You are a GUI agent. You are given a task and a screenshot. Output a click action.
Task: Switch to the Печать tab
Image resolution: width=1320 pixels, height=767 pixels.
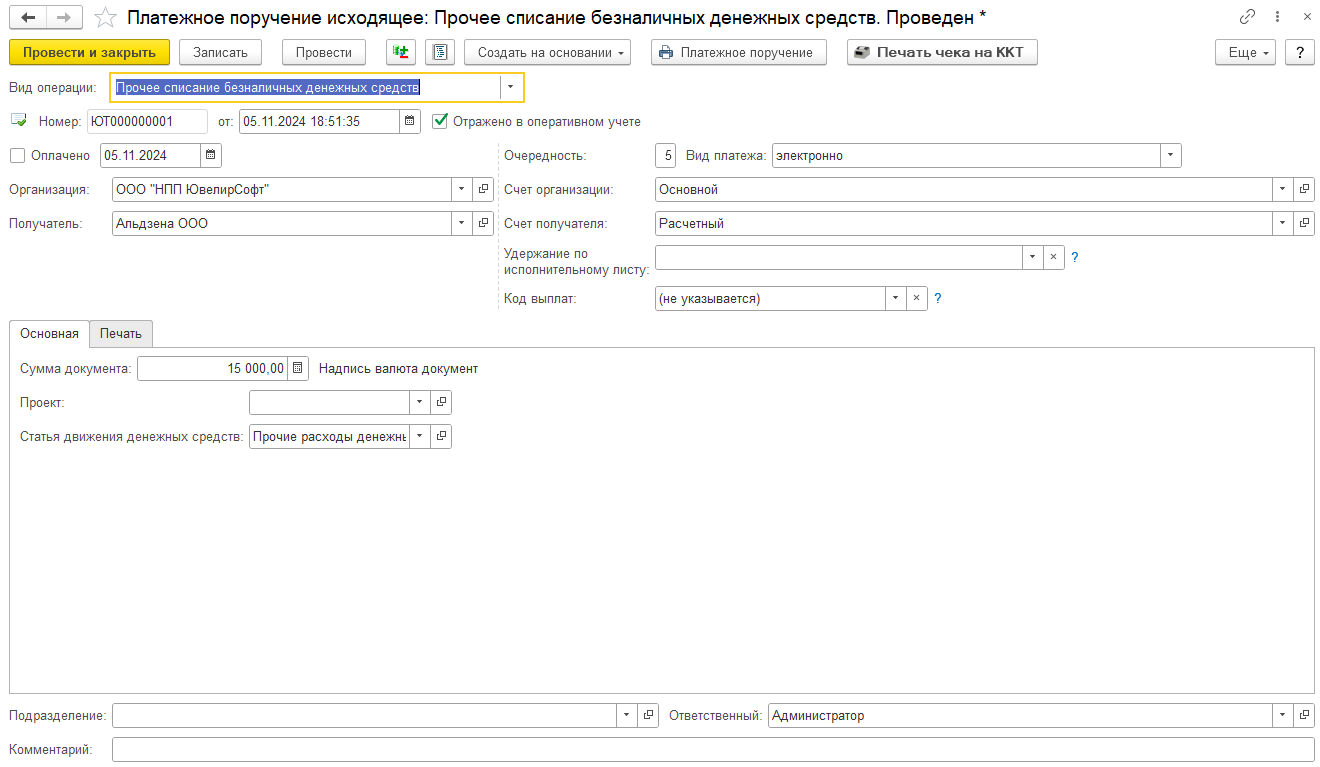click(121, 333)
